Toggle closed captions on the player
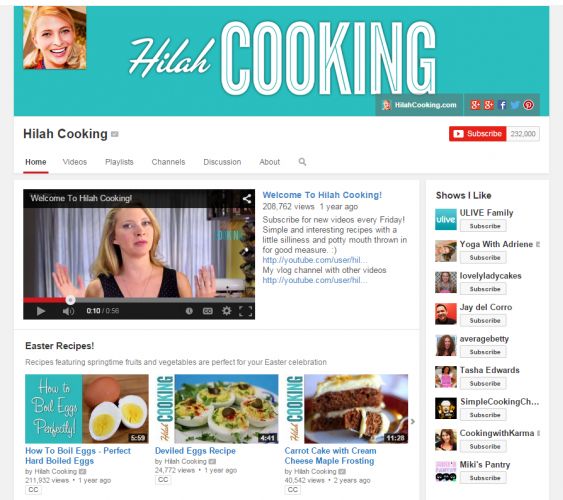The image size is (563, 500). click(208, 311)
